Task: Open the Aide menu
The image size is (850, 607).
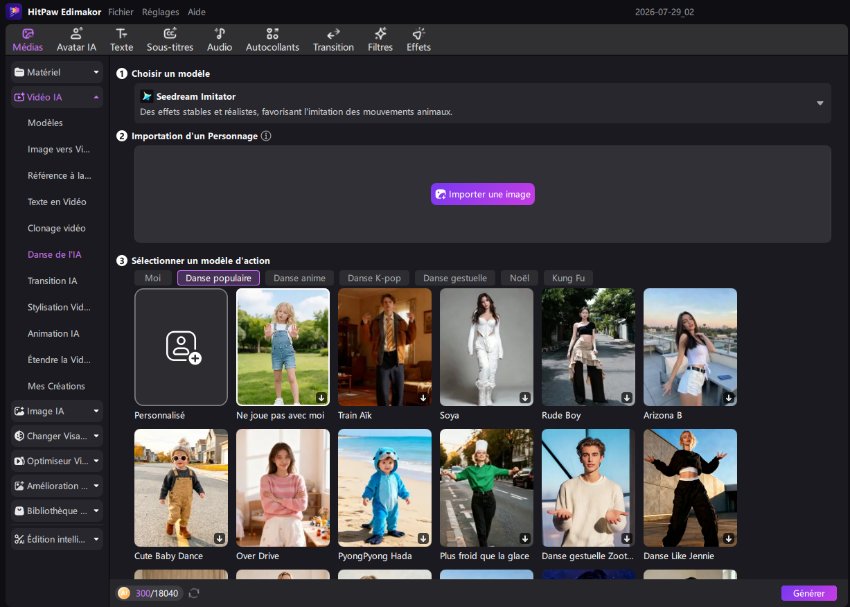Action: pyautogui.click(x=196, y=12)
